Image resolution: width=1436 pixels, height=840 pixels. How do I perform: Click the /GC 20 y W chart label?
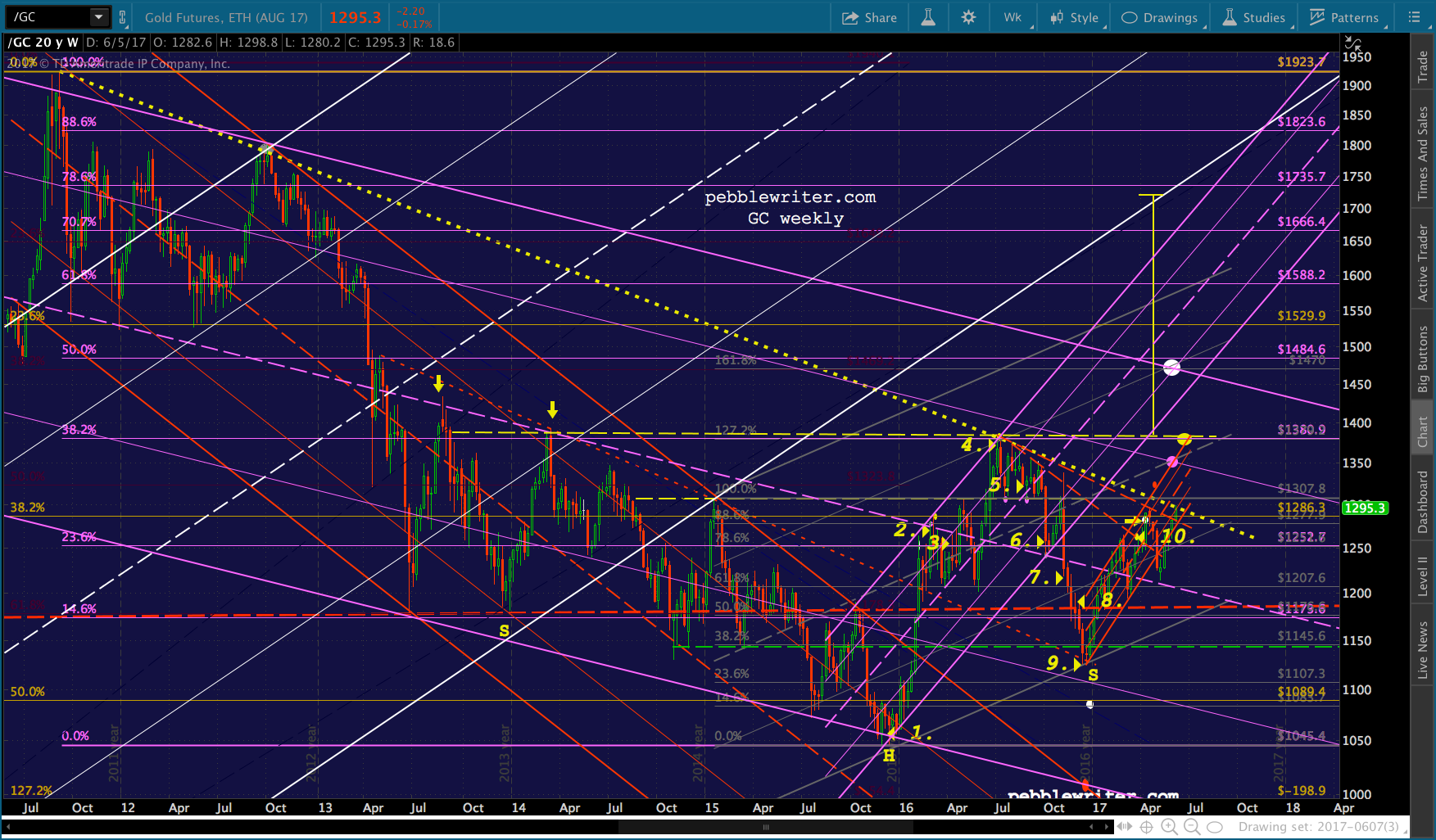tap(43, 43)
